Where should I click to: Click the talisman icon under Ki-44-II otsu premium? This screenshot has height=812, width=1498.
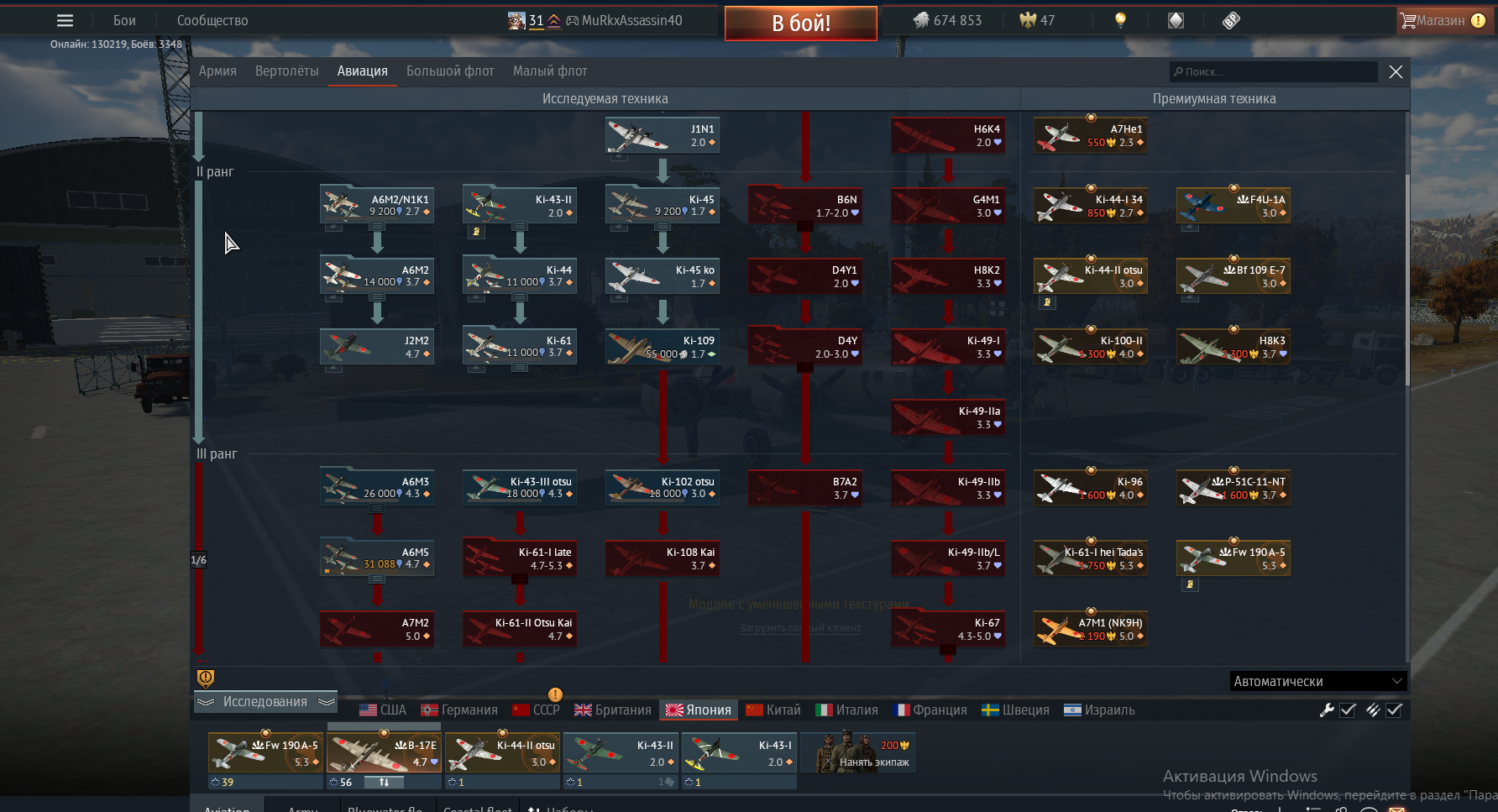click(1047, 302)
